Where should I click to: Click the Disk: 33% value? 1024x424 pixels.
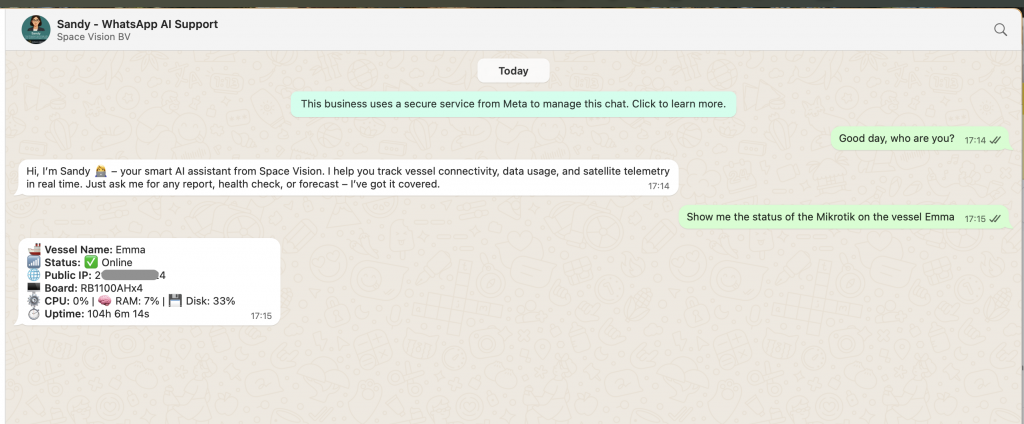pos(210,301)
